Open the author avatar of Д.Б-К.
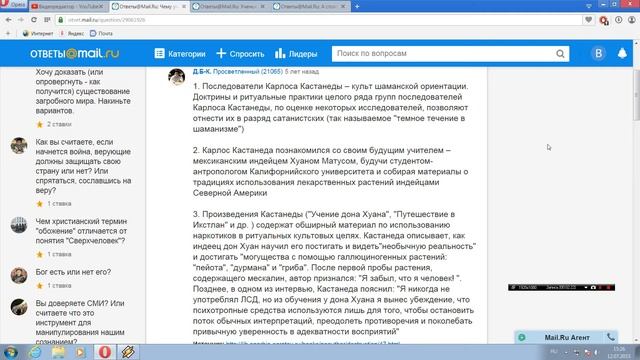Image resolution: width=640 pixels, height=360 pixels. pos(177,77)
